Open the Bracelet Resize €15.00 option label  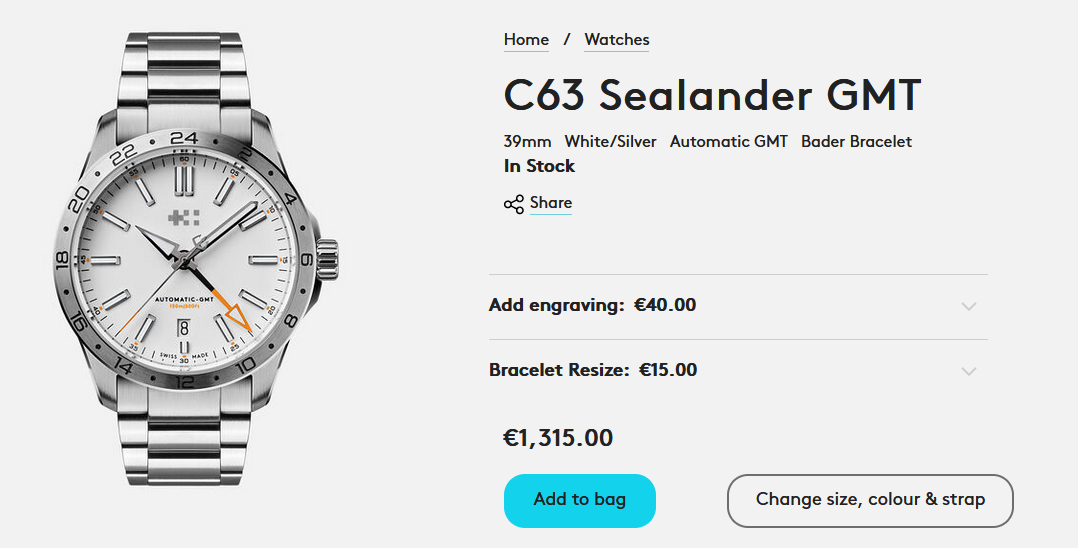tap(592, 370)
